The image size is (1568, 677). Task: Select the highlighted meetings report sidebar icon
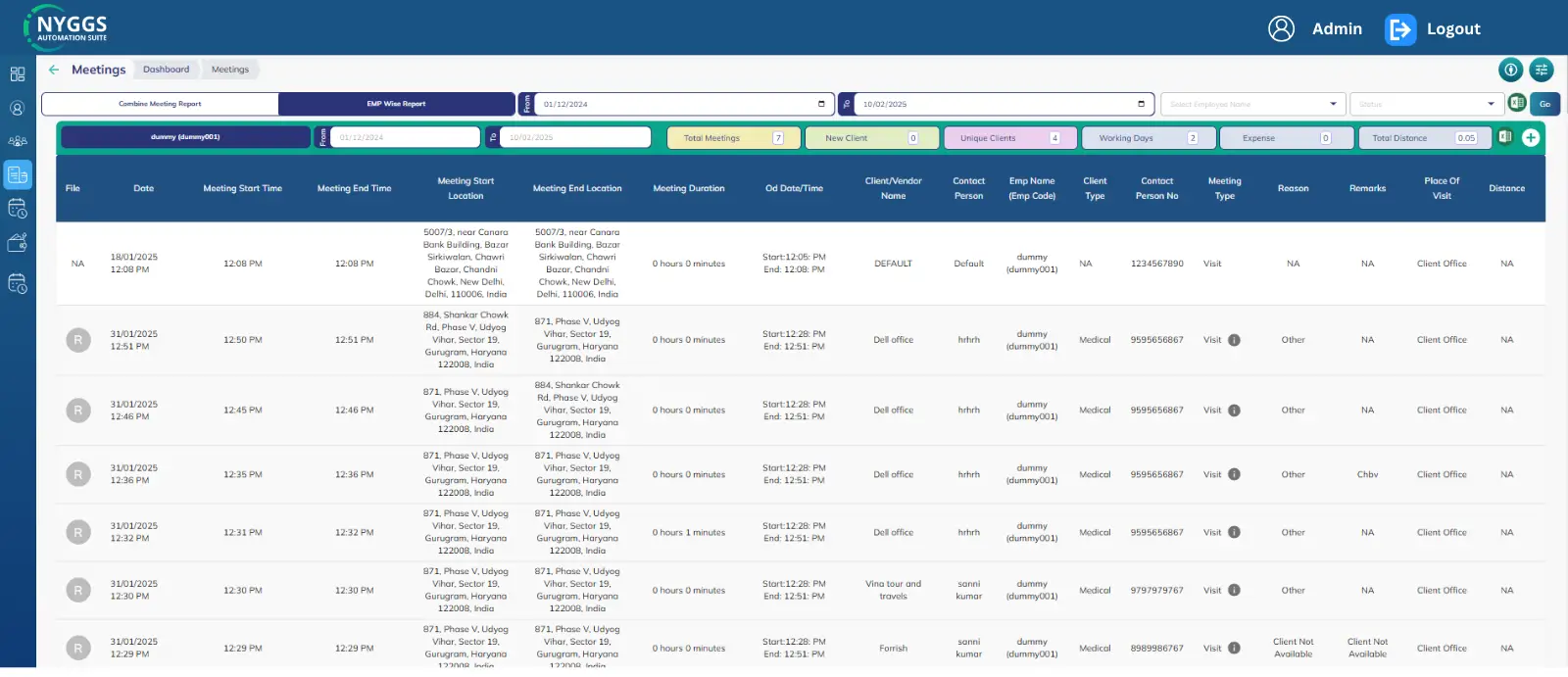tap(18, 174)
